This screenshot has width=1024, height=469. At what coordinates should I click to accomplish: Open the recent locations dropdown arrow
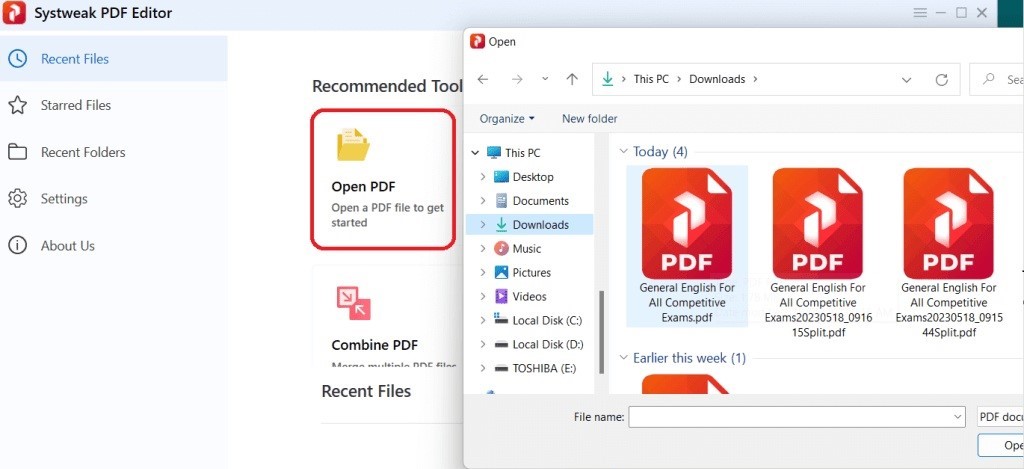545,79
